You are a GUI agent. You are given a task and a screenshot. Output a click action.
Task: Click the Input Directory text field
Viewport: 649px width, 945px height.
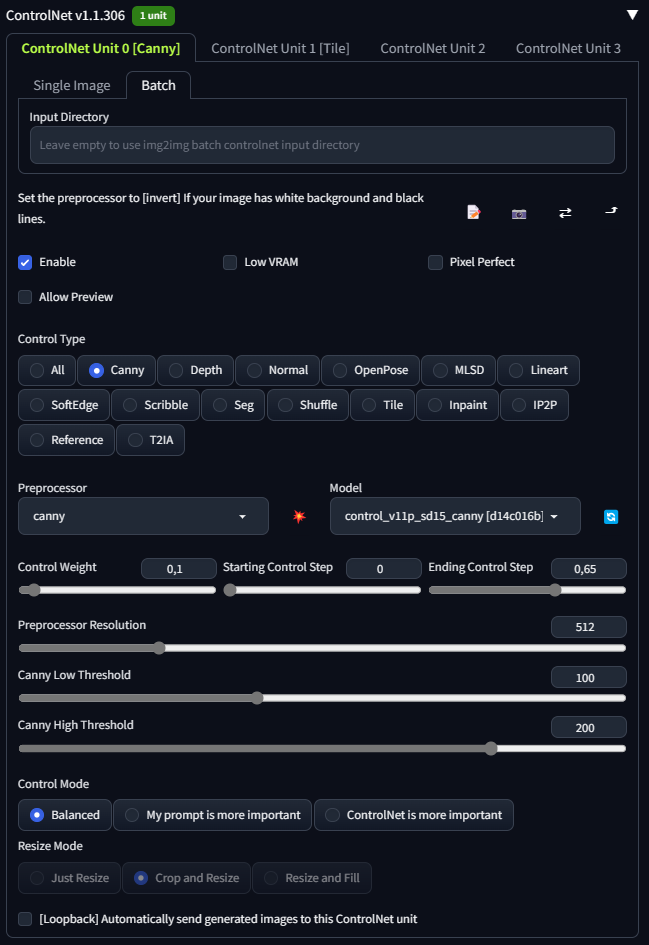pos(322,145)
